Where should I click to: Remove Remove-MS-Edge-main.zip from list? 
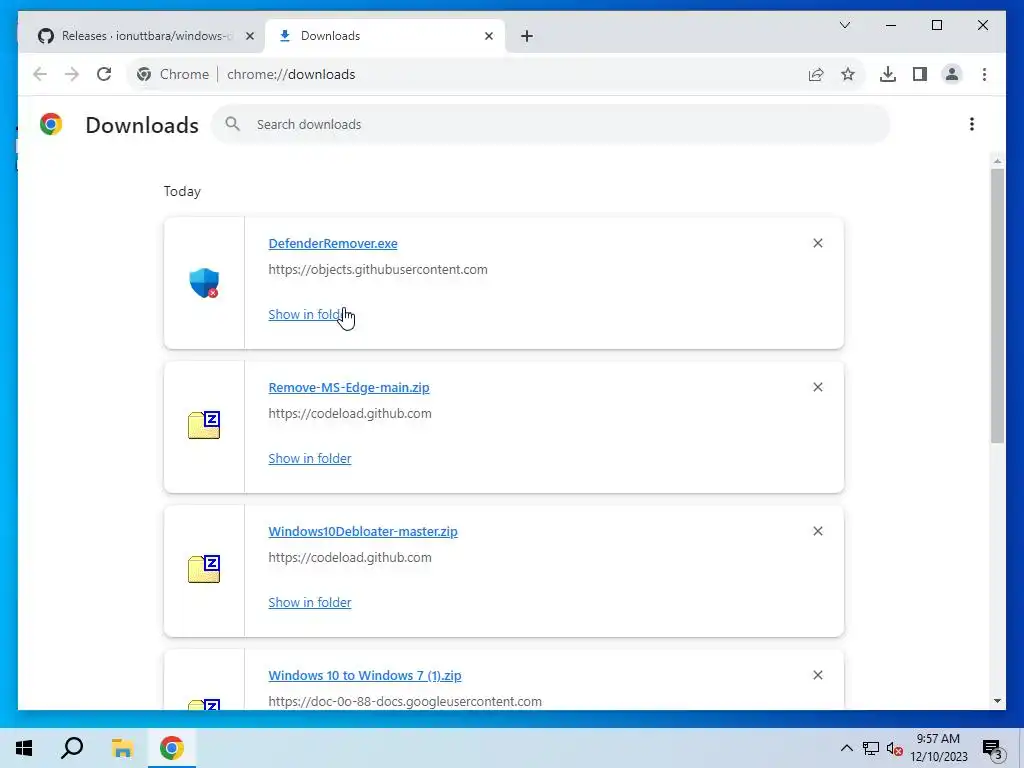[818, 387]
